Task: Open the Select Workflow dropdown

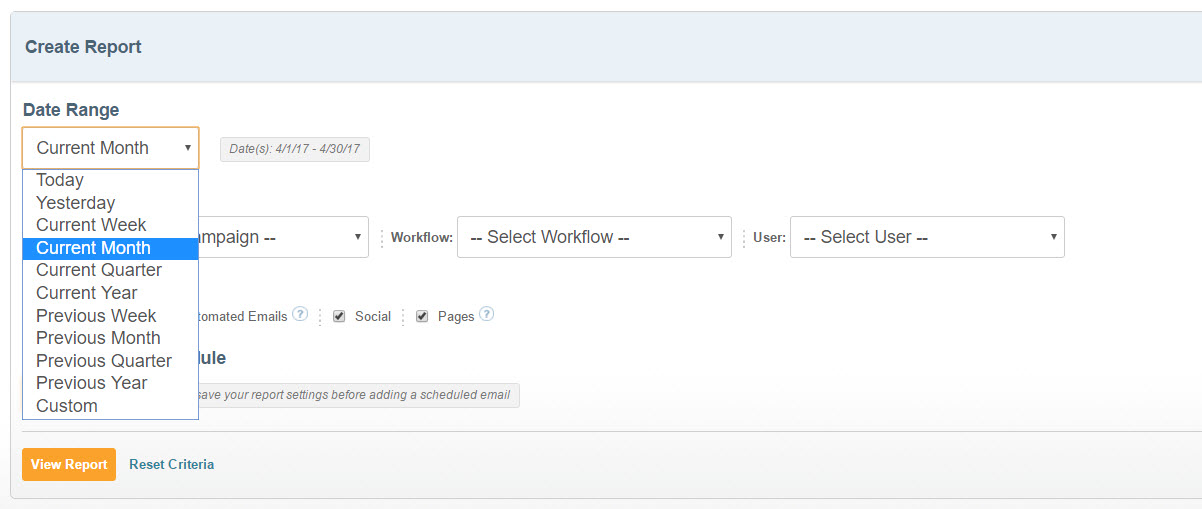Action: tap(594, 237)
